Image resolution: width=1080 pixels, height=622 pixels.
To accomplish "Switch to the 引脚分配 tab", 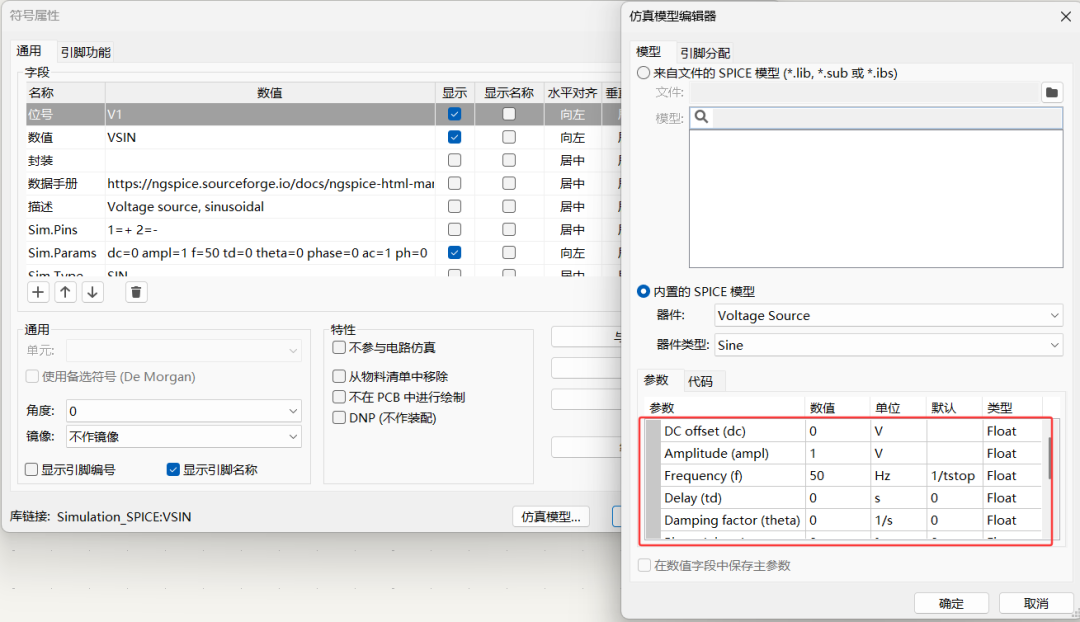I will (705, 52).
